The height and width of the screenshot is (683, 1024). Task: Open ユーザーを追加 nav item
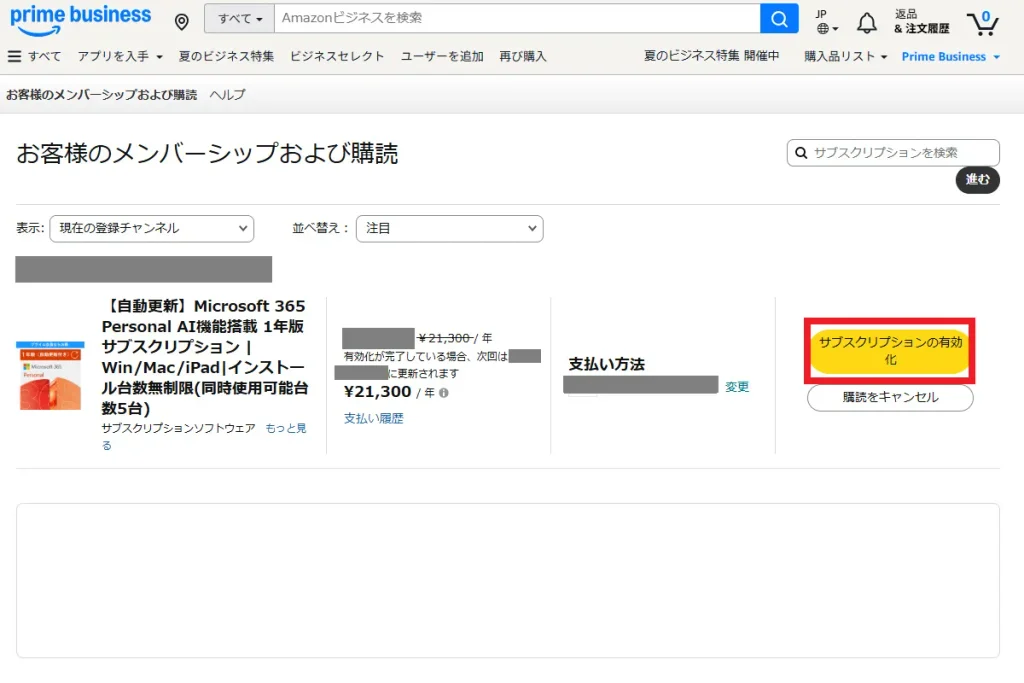(442, 56)
